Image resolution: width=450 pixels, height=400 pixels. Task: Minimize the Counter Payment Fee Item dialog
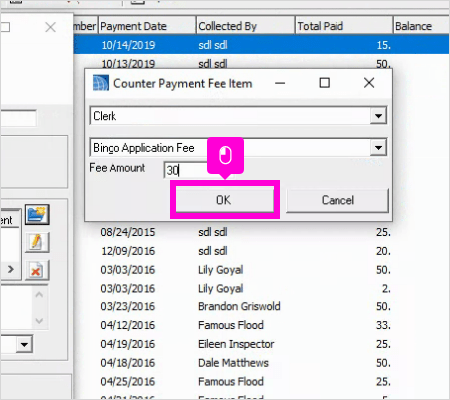(x=280, y=83)
